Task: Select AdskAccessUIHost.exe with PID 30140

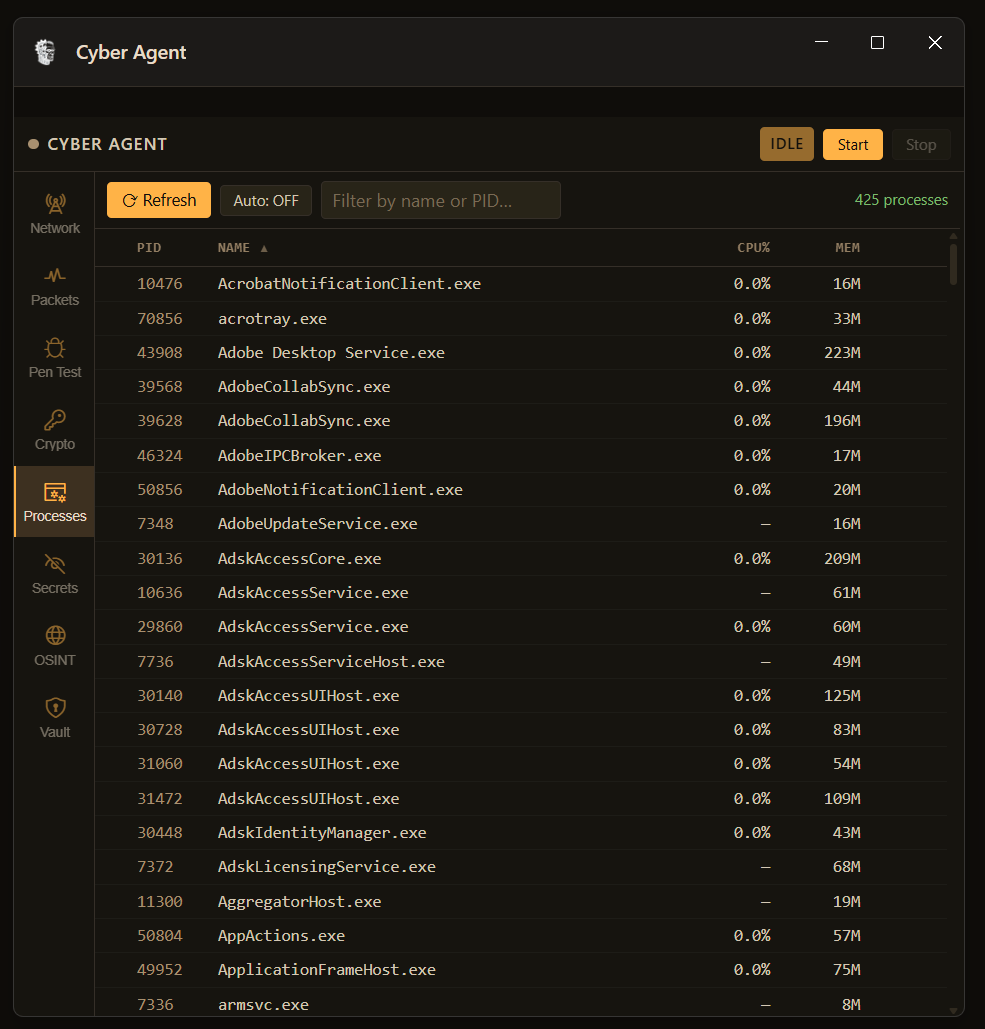Action: click(x=521, y=696)
